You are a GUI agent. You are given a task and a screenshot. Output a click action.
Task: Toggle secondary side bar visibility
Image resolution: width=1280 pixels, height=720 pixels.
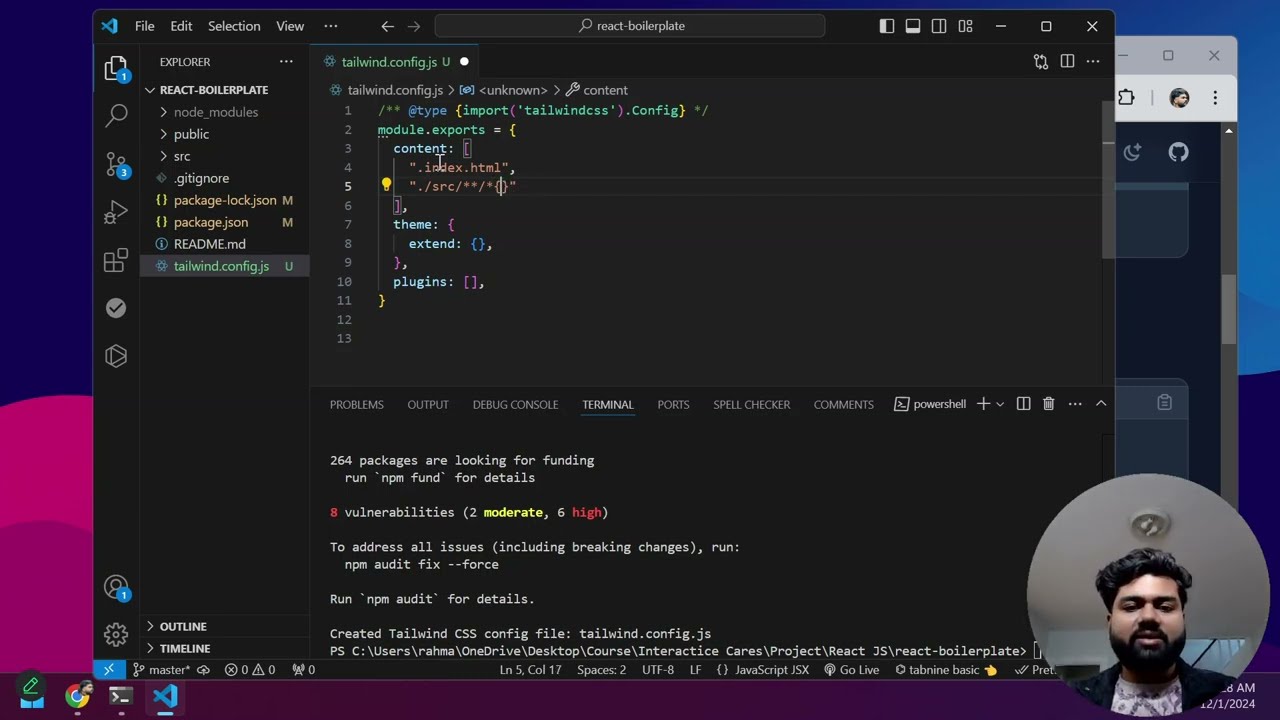pyautogui.click(x=939, y=26)
